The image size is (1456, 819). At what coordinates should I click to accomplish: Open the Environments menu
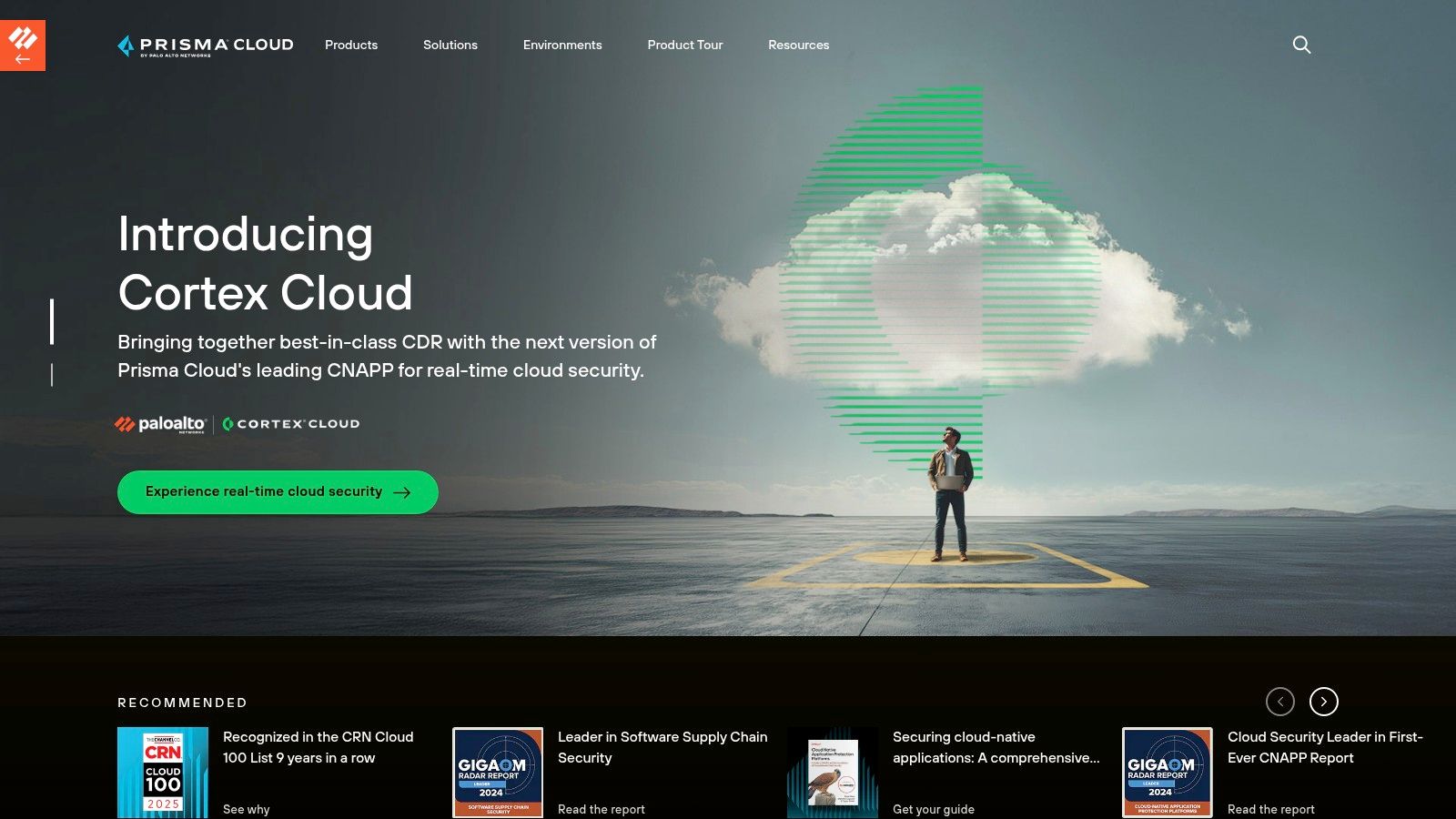[x=562, y=45]
